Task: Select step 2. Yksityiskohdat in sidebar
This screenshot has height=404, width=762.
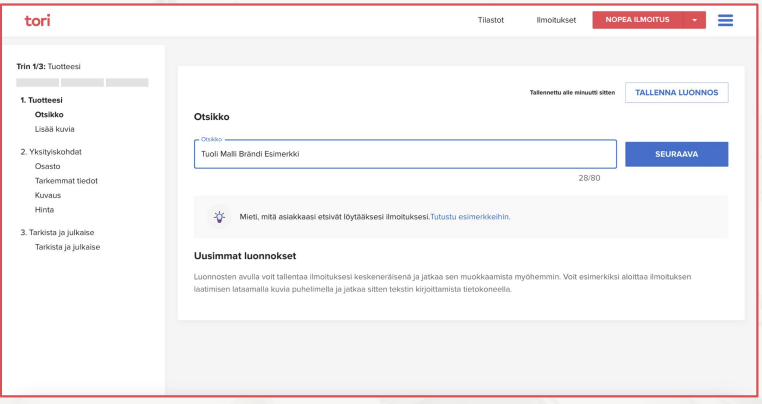Action: click(x=51, y=152)
